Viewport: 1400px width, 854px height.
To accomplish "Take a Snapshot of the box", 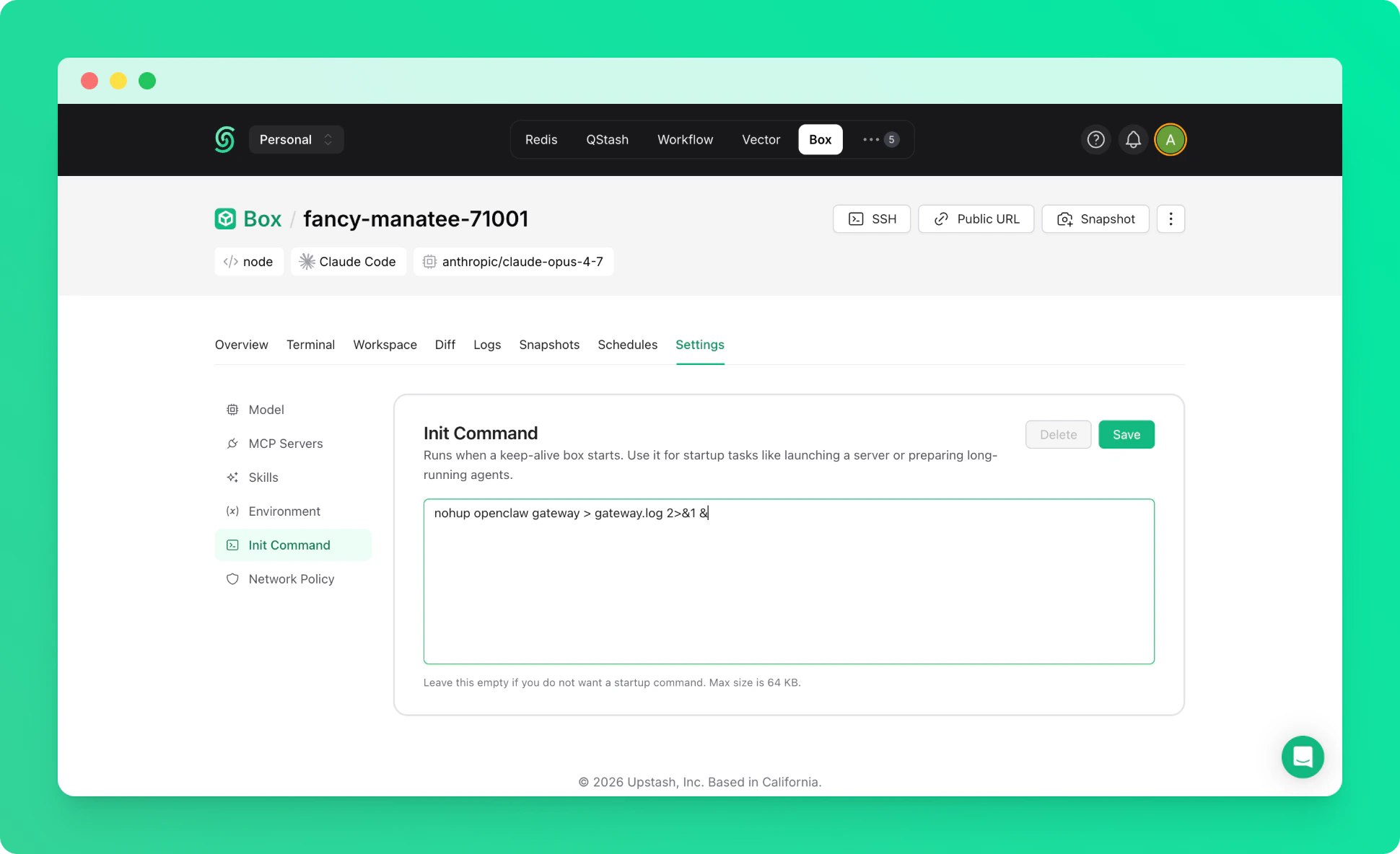I will click(x=1095, y=219).
